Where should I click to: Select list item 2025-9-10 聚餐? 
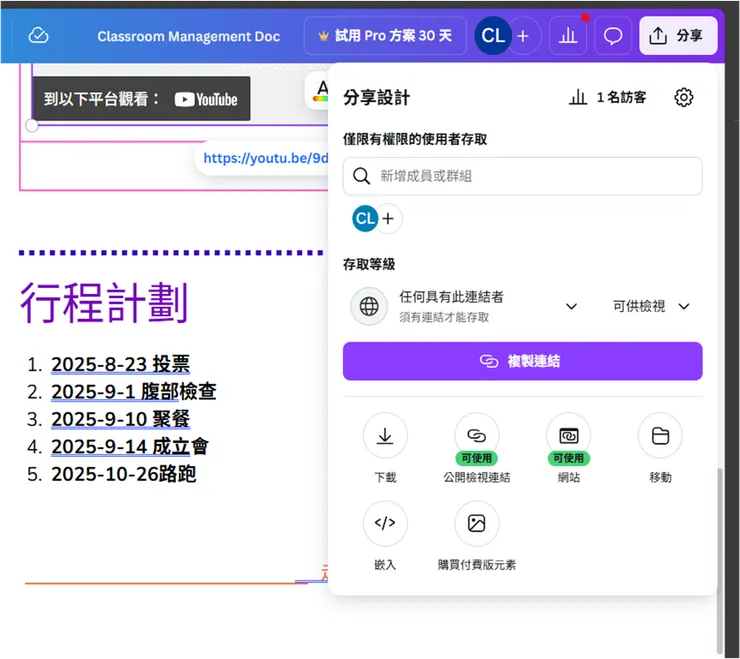pos(120,419)
